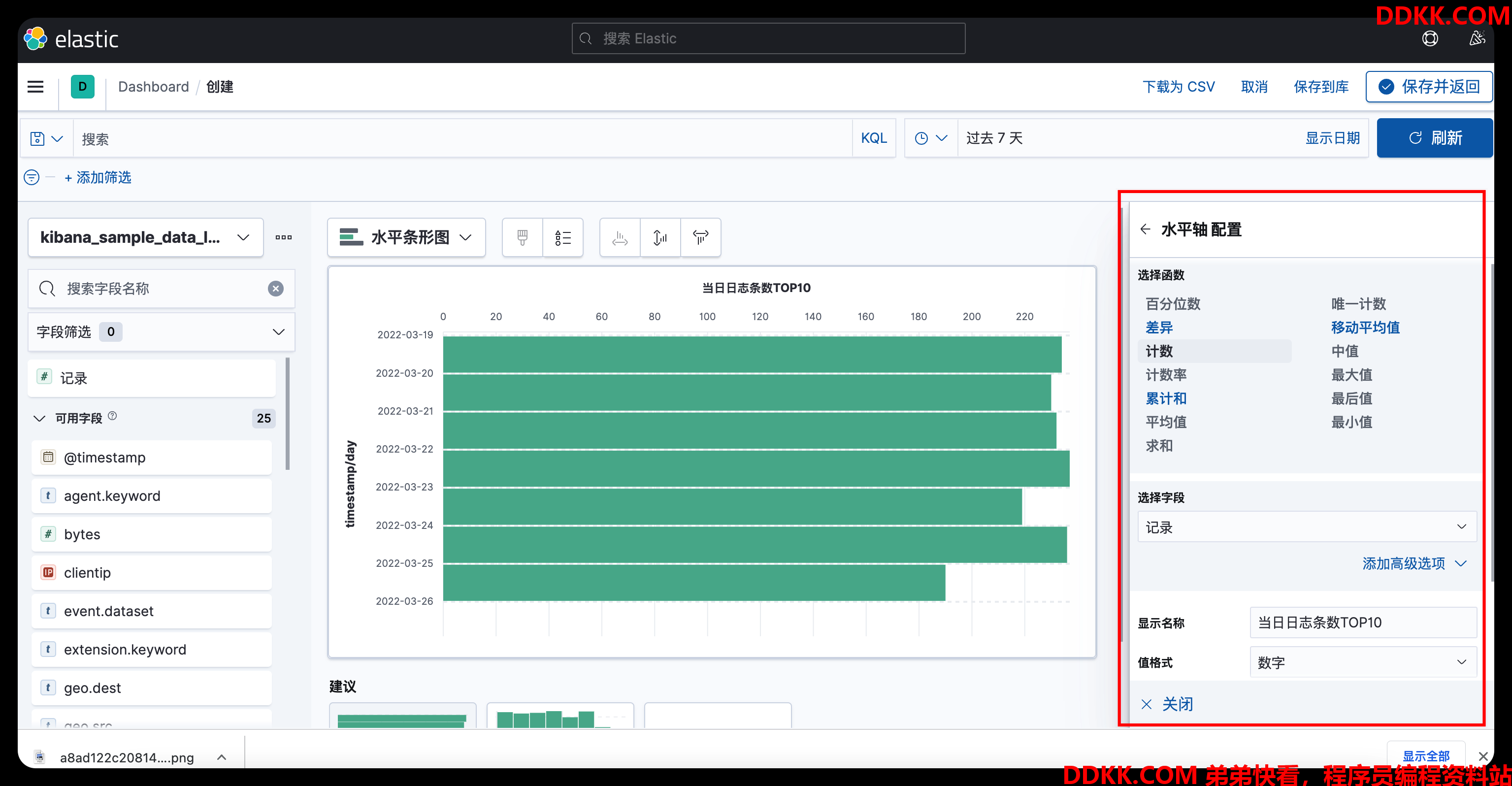Click 下载为 CSV
Viewport: 1512px width, 786px height.
tap(1178, 87)
